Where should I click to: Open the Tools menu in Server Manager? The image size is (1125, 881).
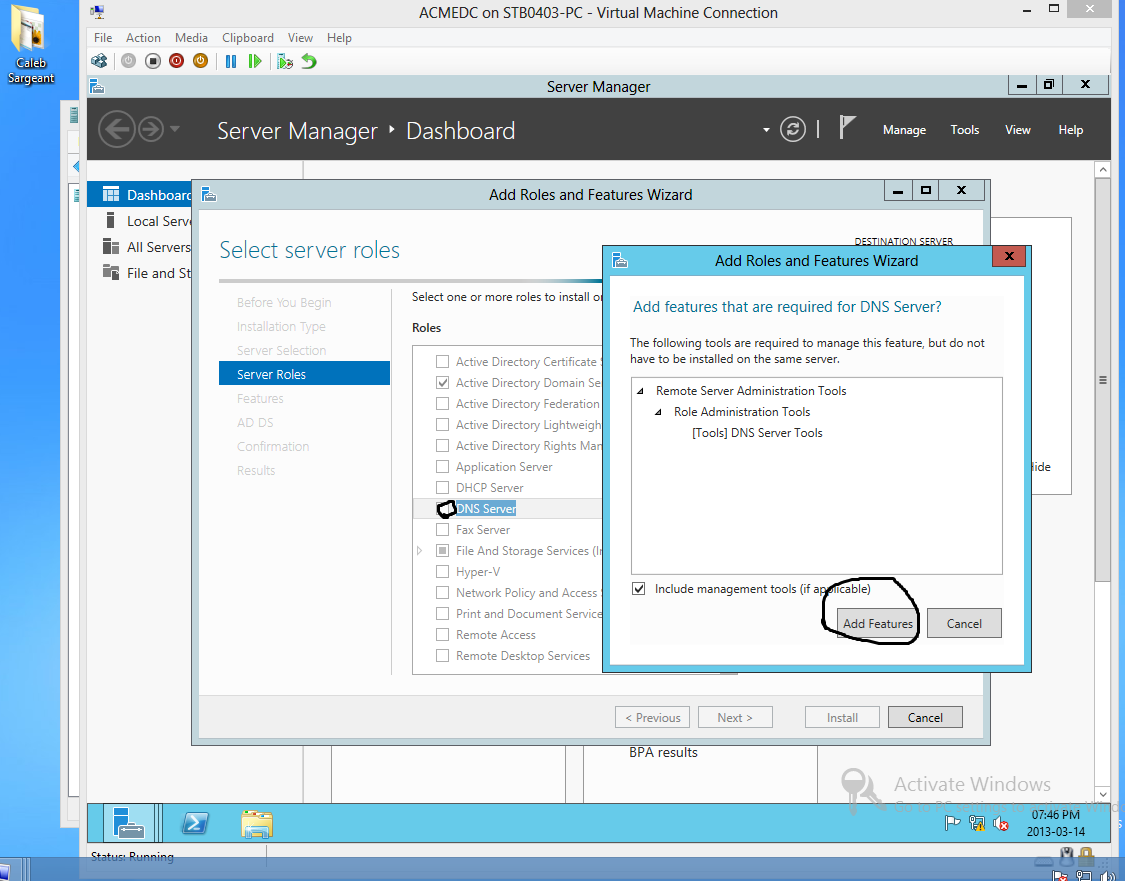point(964,130)
